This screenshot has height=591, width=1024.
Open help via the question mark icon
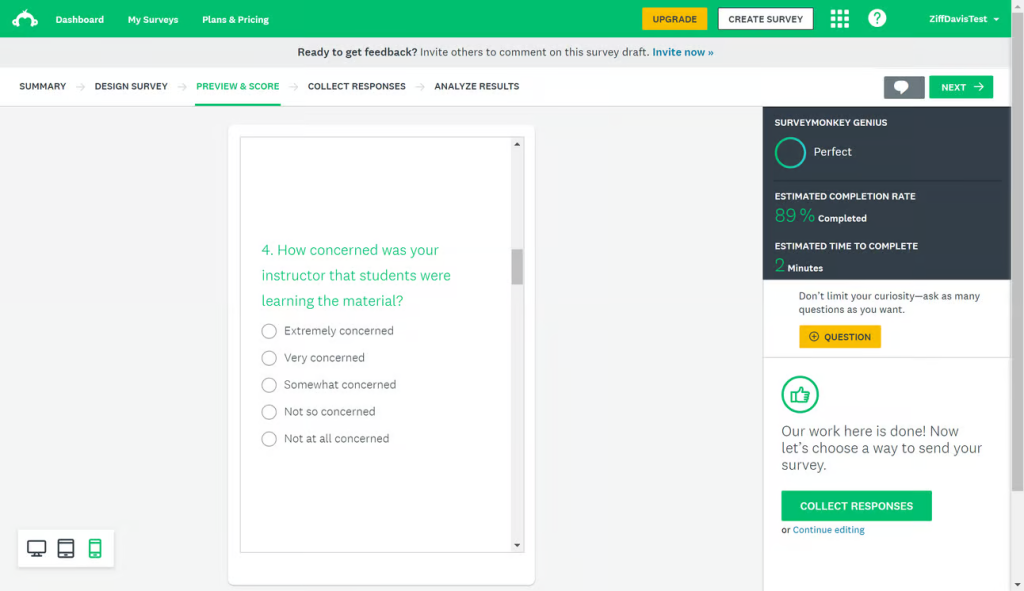877,18
